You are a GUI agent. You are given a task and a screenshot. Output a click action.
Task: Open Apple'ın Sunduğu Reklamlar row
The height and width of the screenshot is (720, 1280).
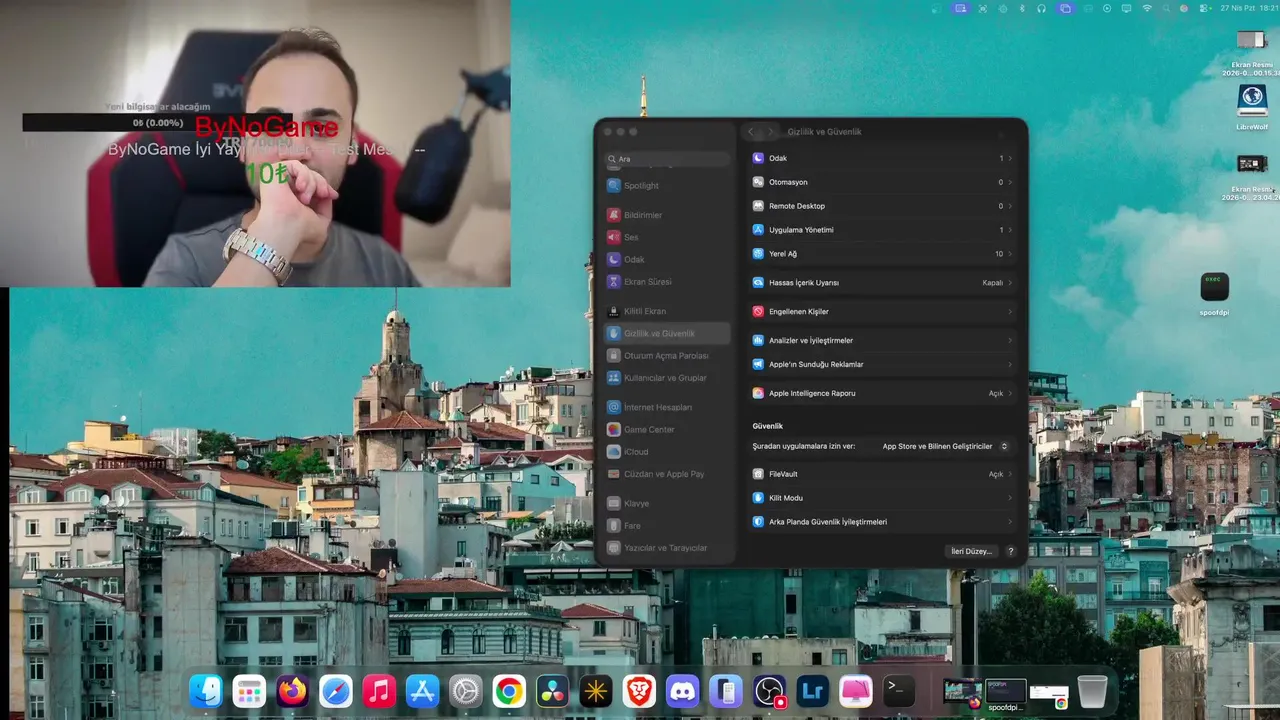pos(882,364)
